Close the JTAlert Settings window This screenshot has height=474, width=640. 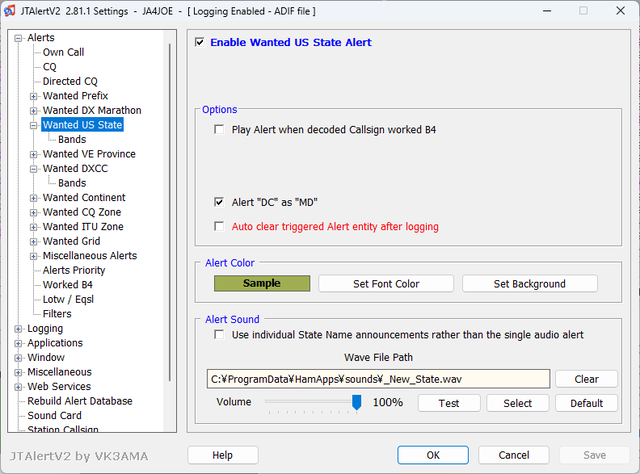pyautogui.click(x=620, y=11)
